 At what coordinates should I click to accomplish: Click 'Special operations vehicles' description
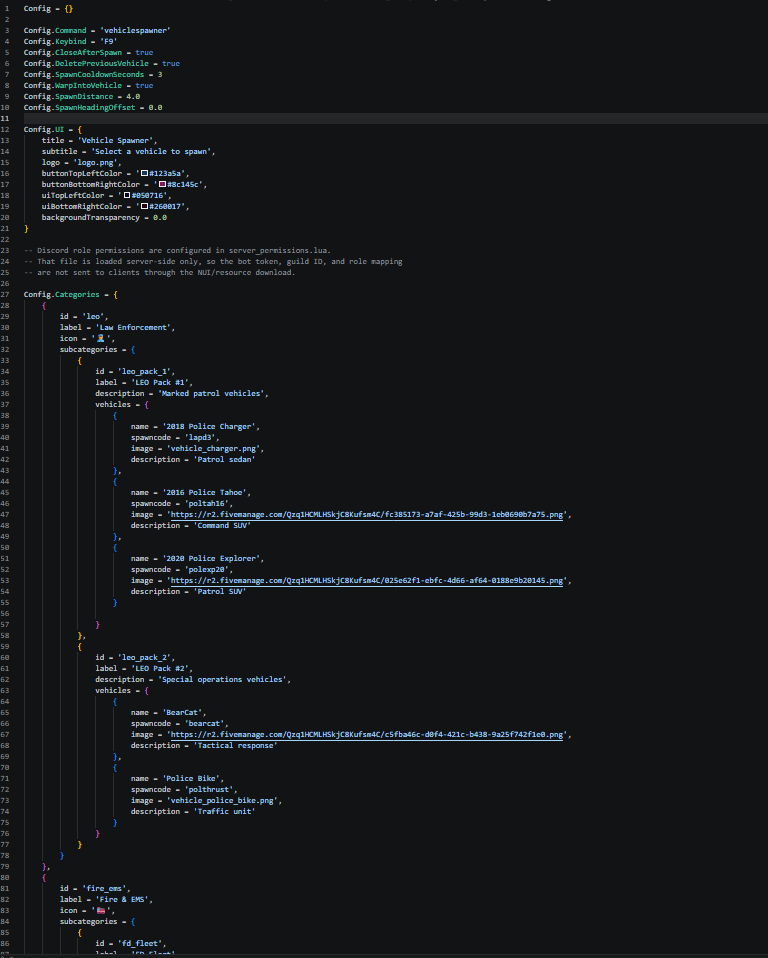[x=222, y=679]
